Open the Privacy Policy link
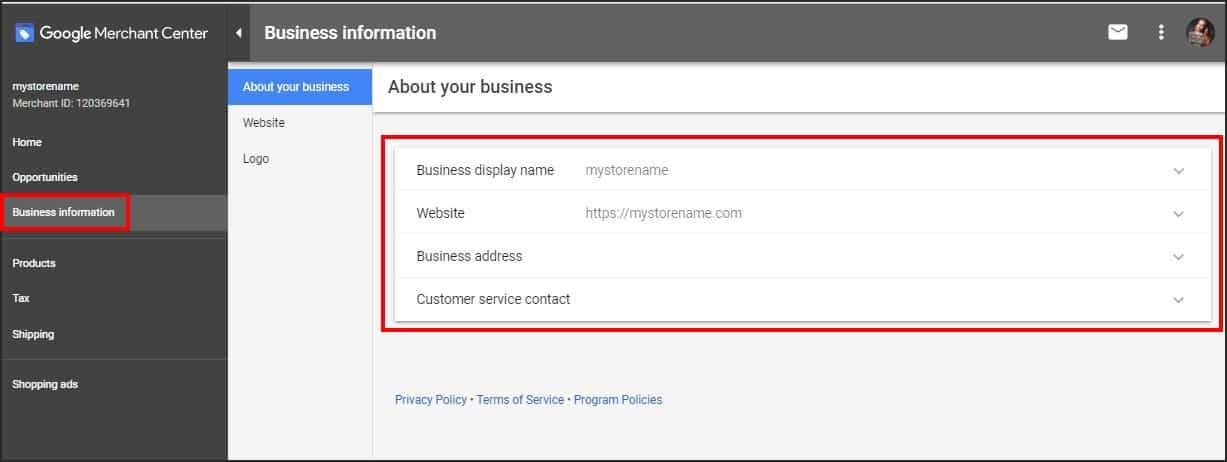The width and height of the screenshot is (1227, 462). [x=430, y=400]
